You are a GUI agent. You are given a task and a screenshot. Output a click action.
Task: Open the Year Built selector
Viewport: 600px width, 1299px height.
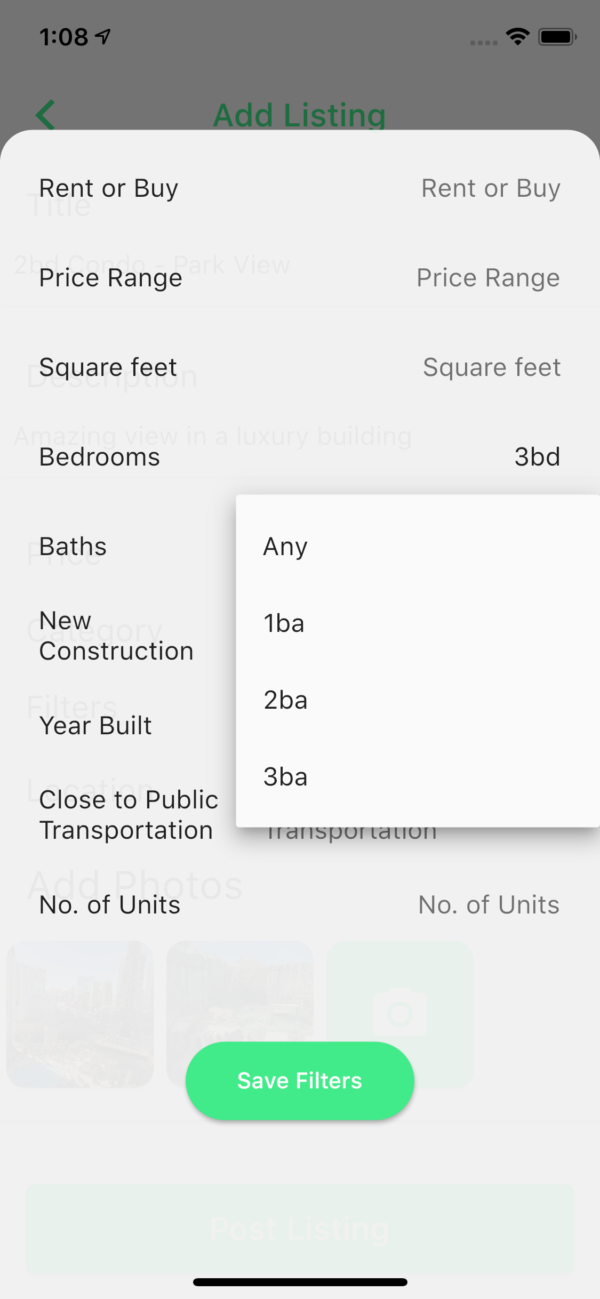click(96, 726)
